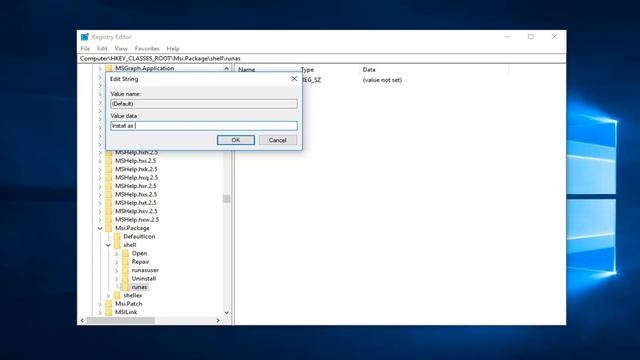Select the MSHelp.hxt.2.5 key

136,203
